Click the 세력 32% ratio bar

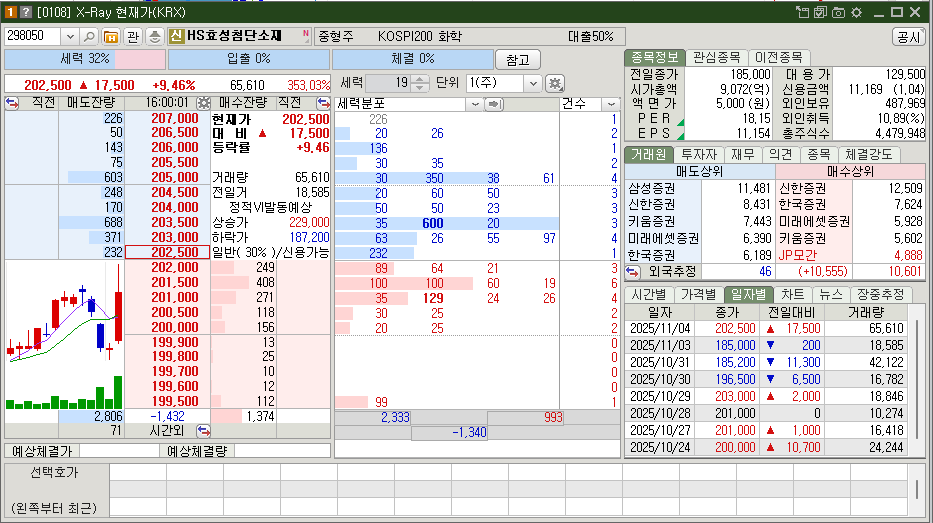click(x=84, y=59)
